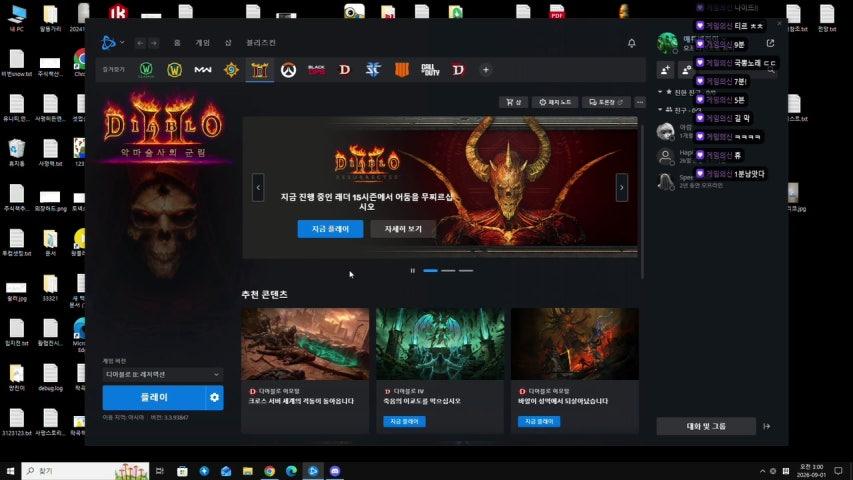The image size is (853, 480).
Task: Select StarCraft icon
Action: (x=373, y=70)
